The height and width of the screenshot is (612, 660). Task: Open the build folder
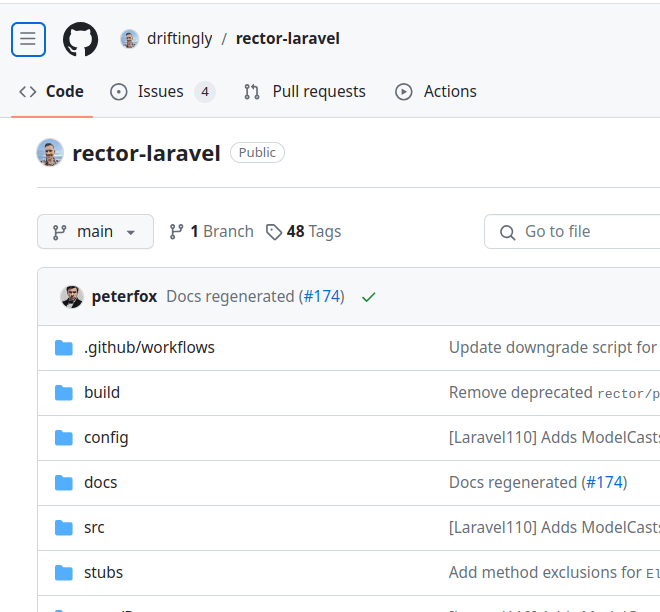[102, 393]
